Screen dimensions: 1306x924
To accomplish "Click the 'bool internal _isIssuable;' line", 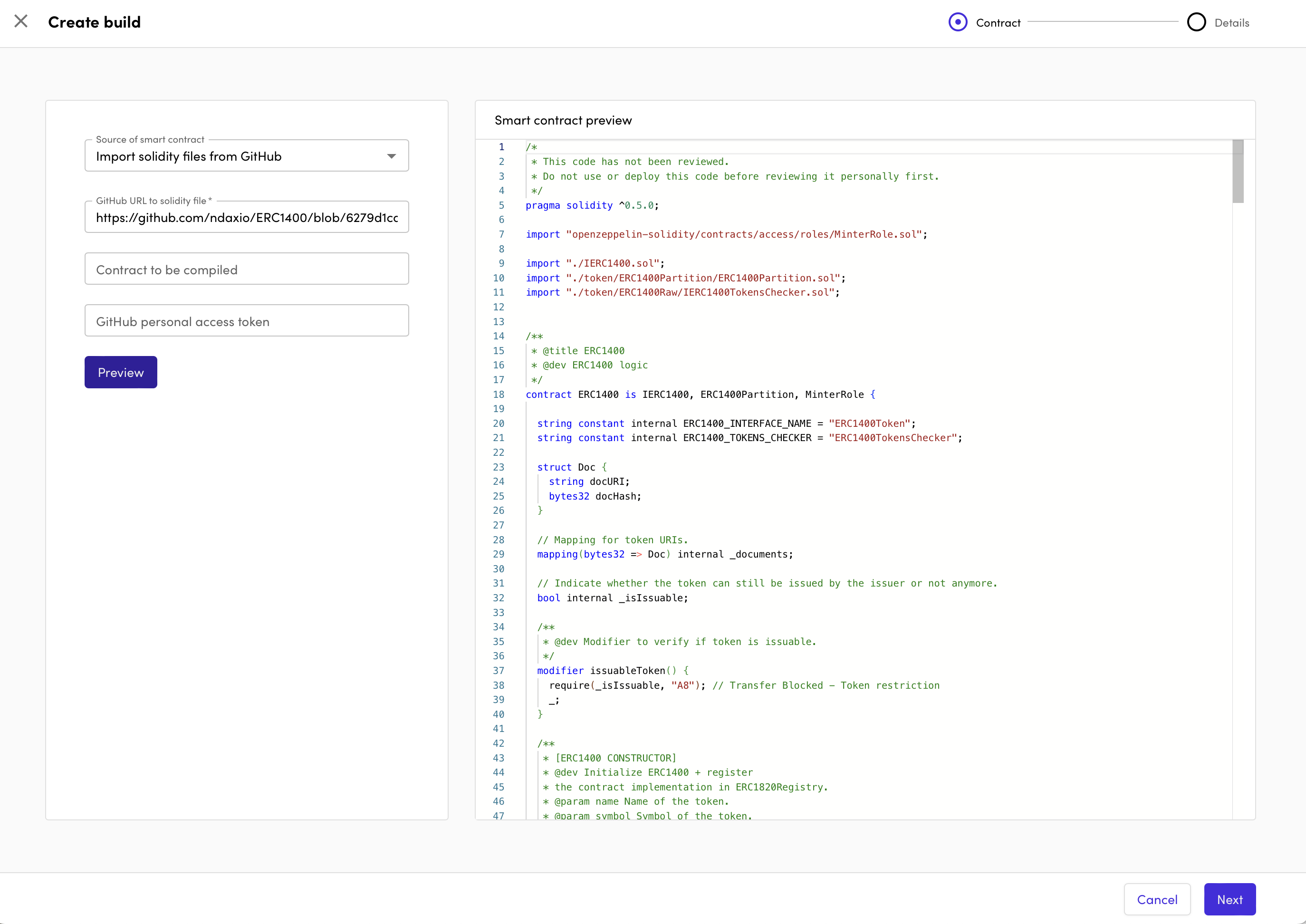I will 613,598.
